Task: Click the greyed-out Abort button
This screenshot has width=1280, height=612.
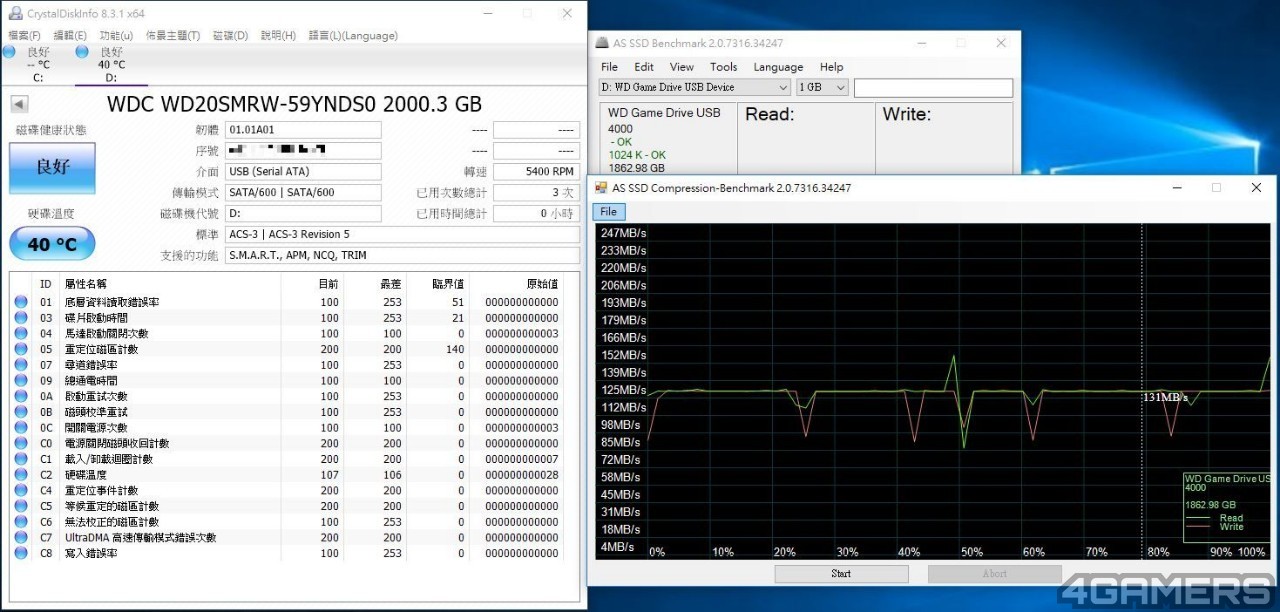Action: coord(994,574)
